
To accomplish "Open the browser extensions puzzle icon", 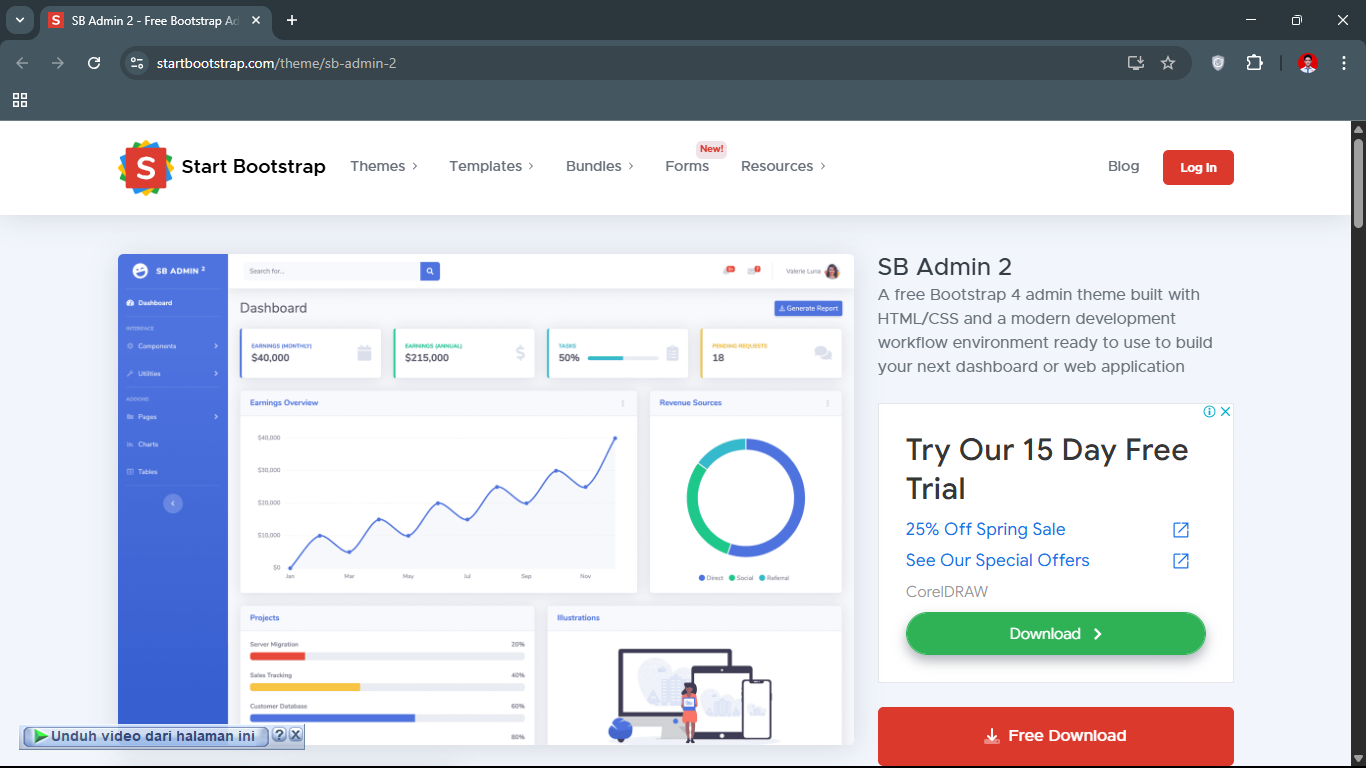I will pyautogui.click(x=1254, y=63).
